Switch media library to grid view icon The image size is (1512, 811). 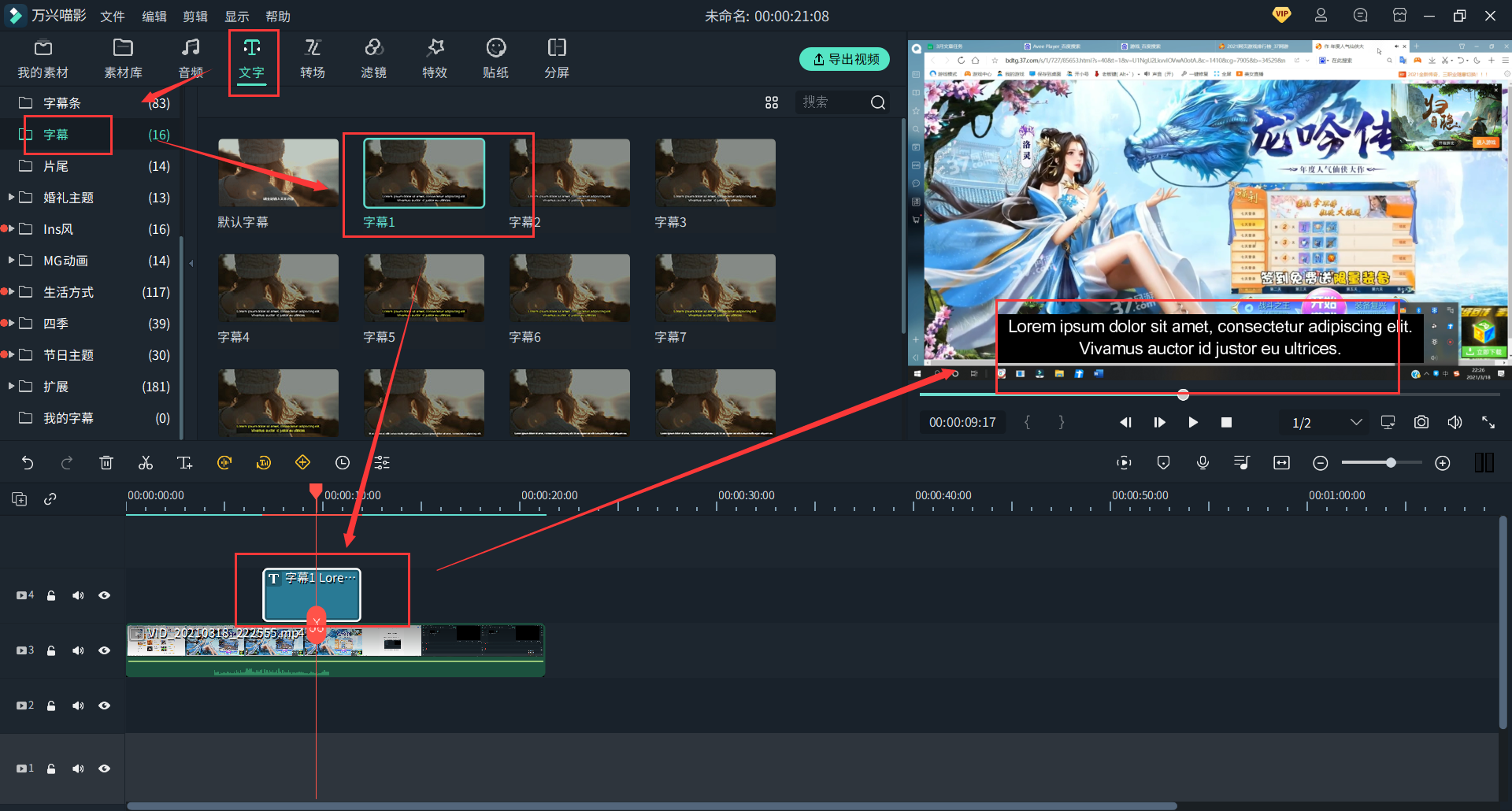point(772,102)
